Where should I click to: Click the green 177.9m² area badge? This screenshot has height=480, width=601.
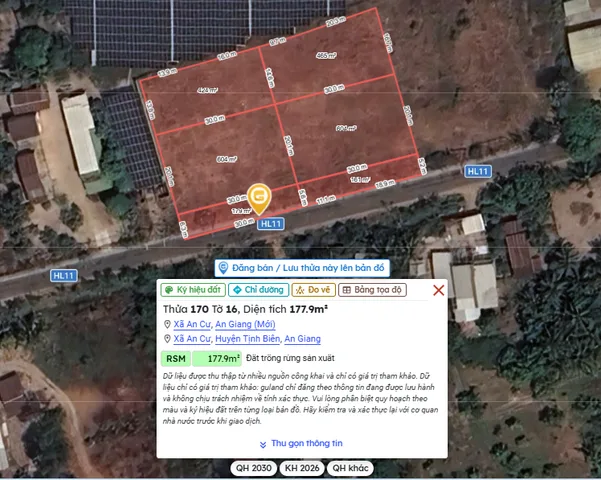tap(217, 359)
